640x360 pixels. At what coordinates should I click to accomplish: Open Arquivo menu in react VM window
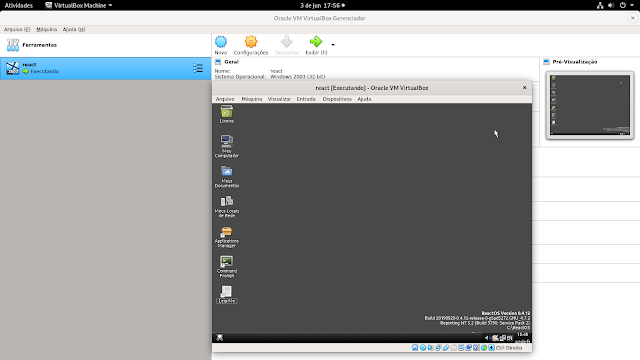tap(225, 99)
